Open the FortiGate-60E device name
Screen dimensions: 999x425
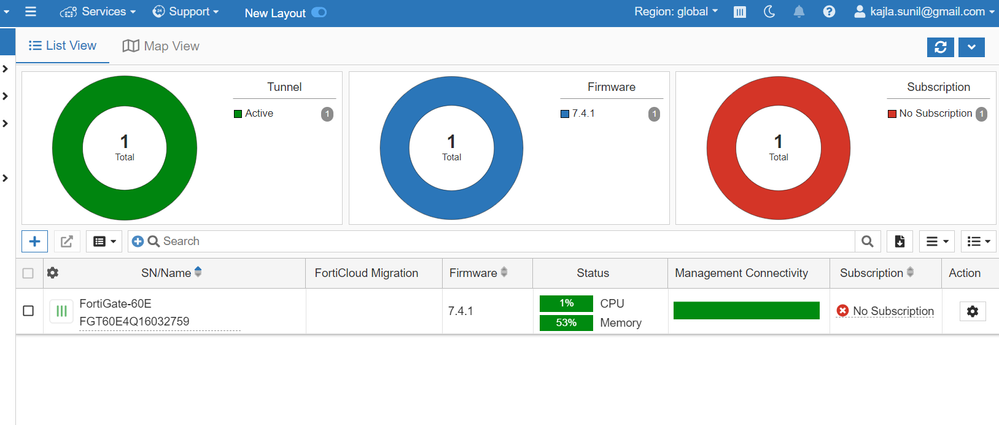point(115,303)
